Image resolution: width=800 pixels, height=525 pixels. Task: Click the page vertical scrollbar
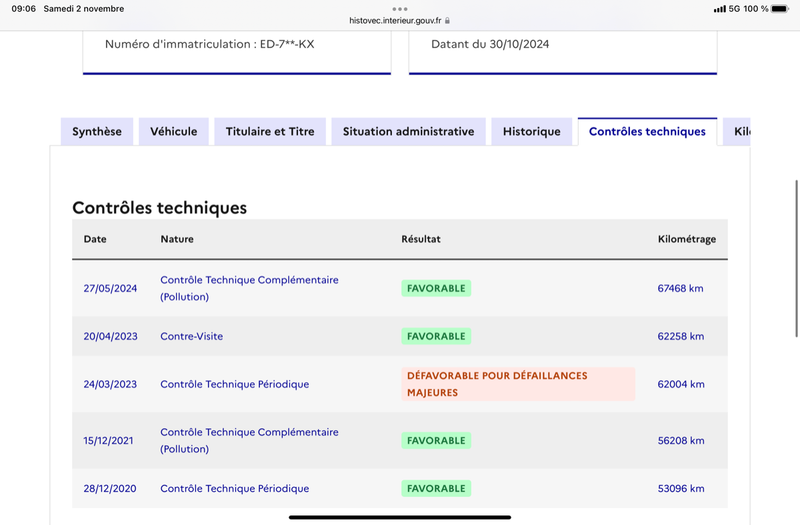tap(796, 258)
